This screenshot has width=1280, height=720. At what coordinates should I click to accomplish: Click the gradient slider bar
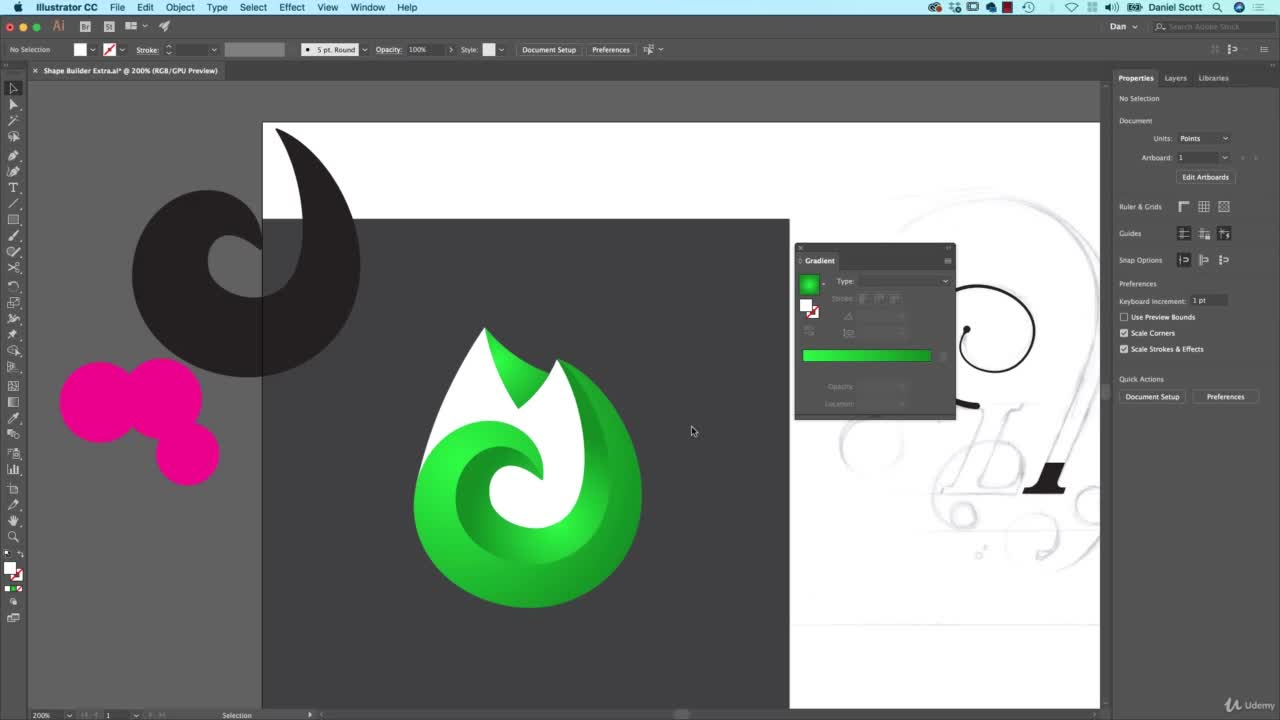[866, 356]
